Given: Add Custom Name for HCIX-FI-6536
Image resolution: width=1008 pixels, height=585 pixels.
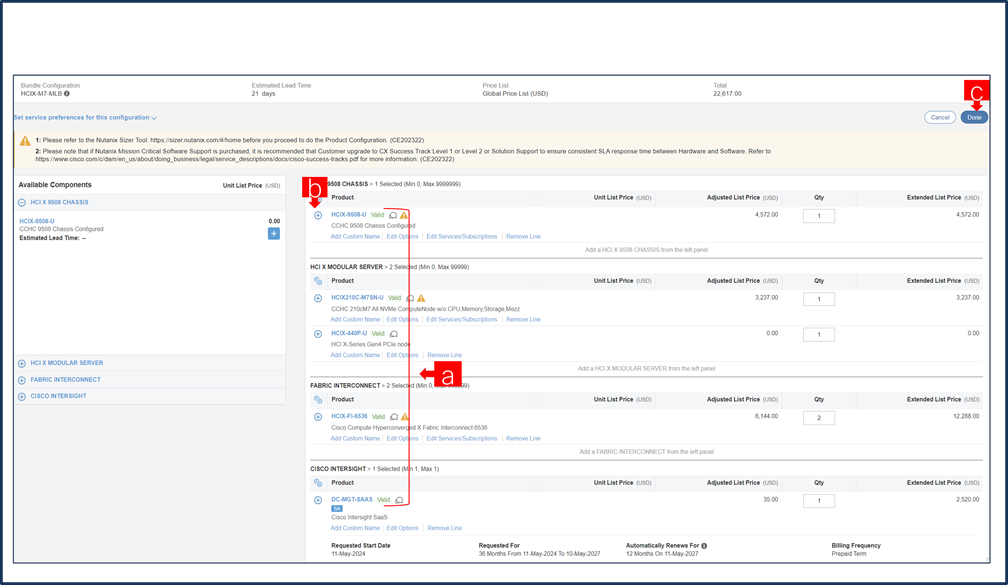Looking at the screenshot, I should coord(356,438).
